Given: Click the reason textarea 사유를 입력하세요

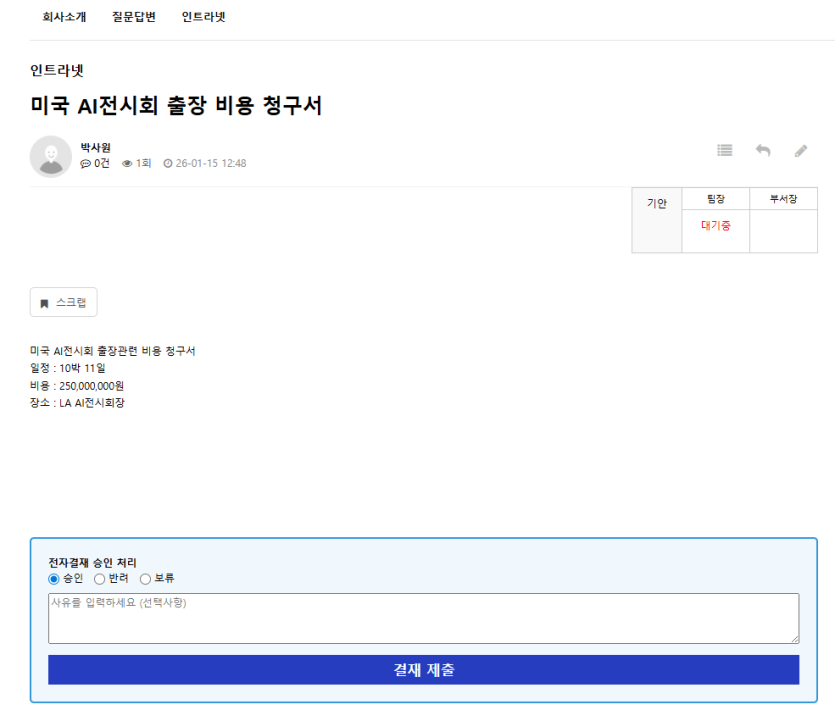Looking at the screenshot, I should pos(423,618).
